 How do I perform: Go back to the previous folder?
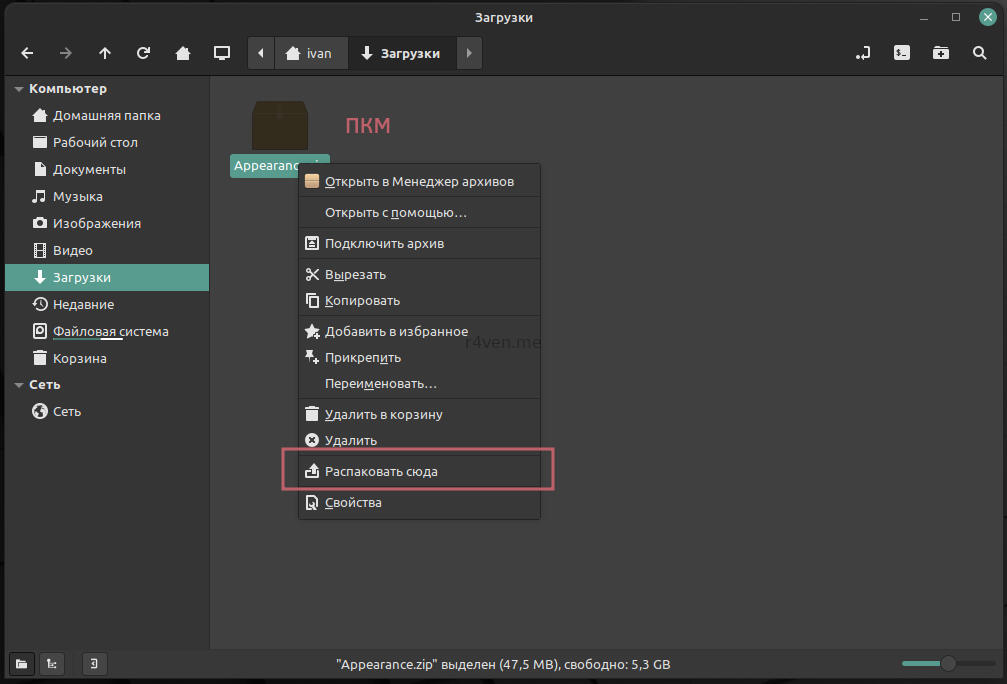tap(27, 53)
